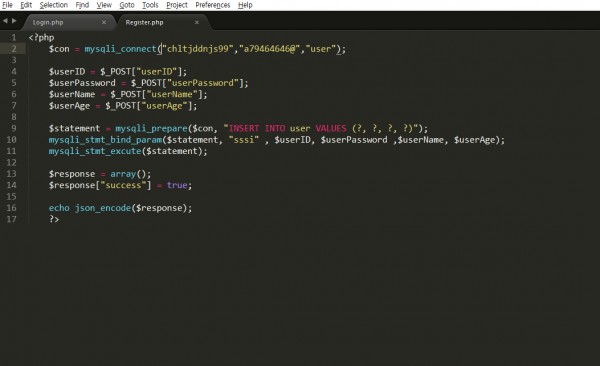The width and height of the screenshot is (600, 366).
Task: Switch to the Login.php tab
Action: (69, 22)
